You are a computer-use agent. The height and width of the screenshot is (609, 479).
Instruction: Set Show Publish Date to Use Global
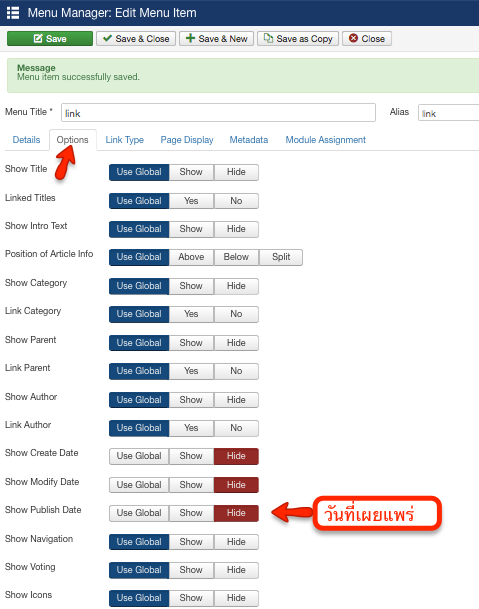pos(139,513)
